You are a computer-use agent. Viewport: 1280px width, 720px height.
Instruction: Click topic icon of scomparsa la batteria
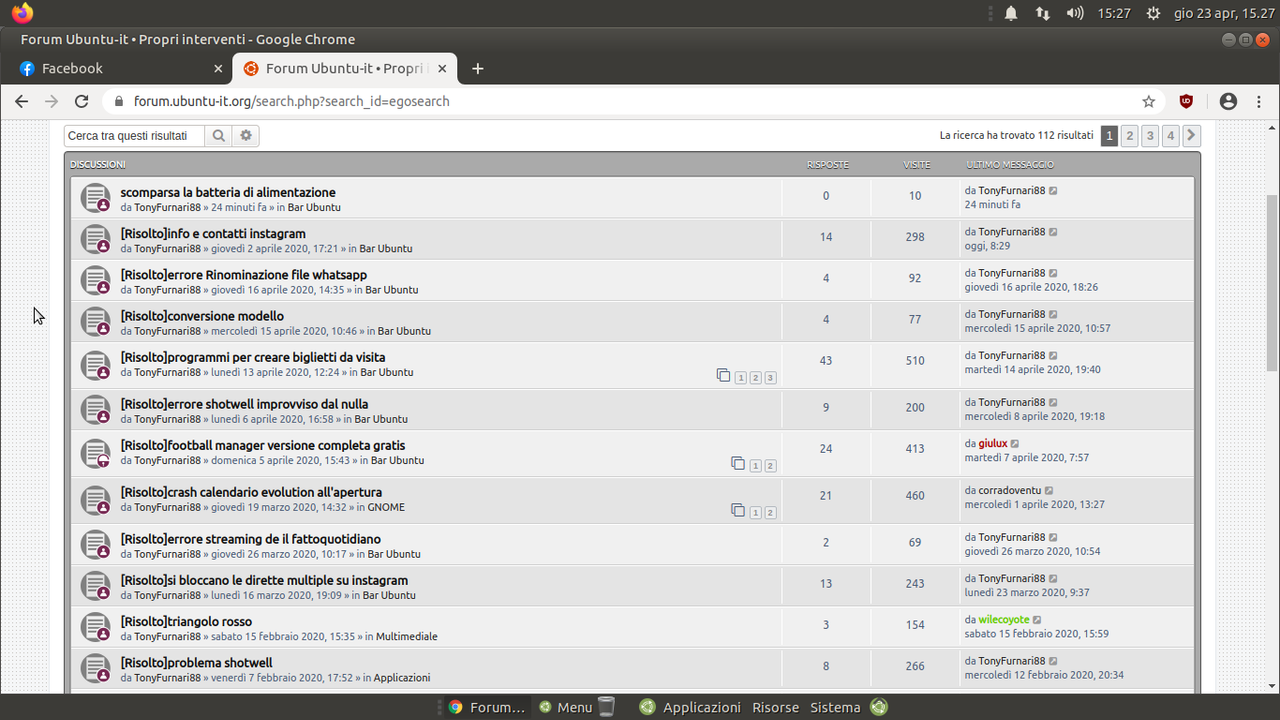95,198
